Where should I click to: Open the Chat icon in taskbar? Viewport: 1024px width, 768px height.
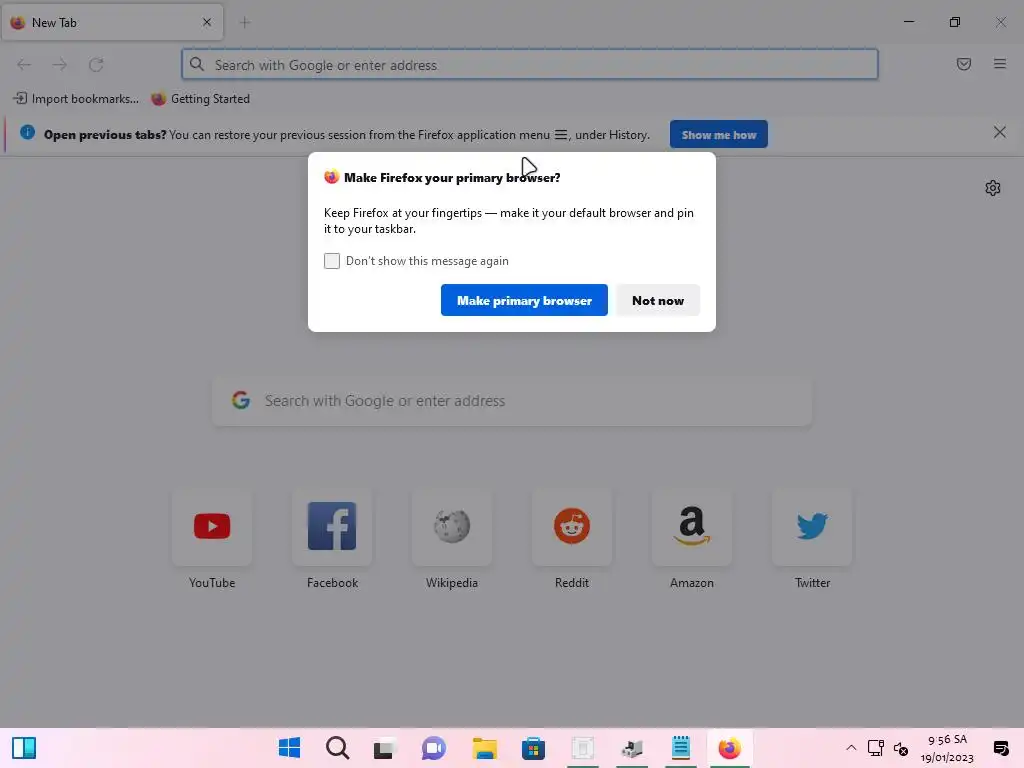[x=434, y=748]
